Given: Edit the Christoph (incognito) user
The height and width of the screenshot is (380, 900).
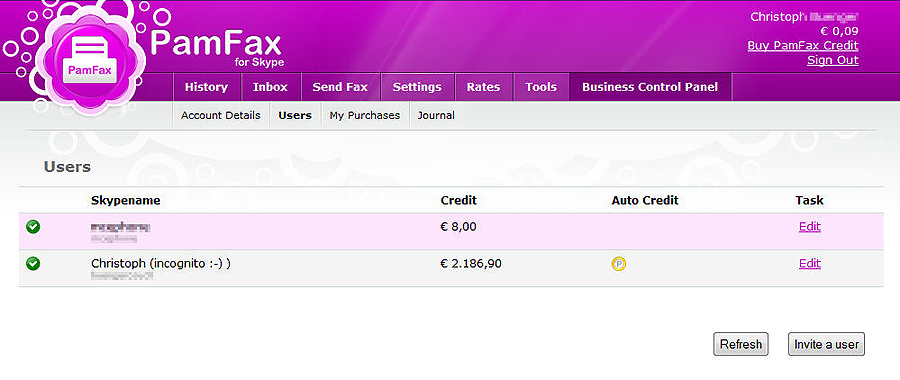Looking at the screenshot, I should pos(810,263).
